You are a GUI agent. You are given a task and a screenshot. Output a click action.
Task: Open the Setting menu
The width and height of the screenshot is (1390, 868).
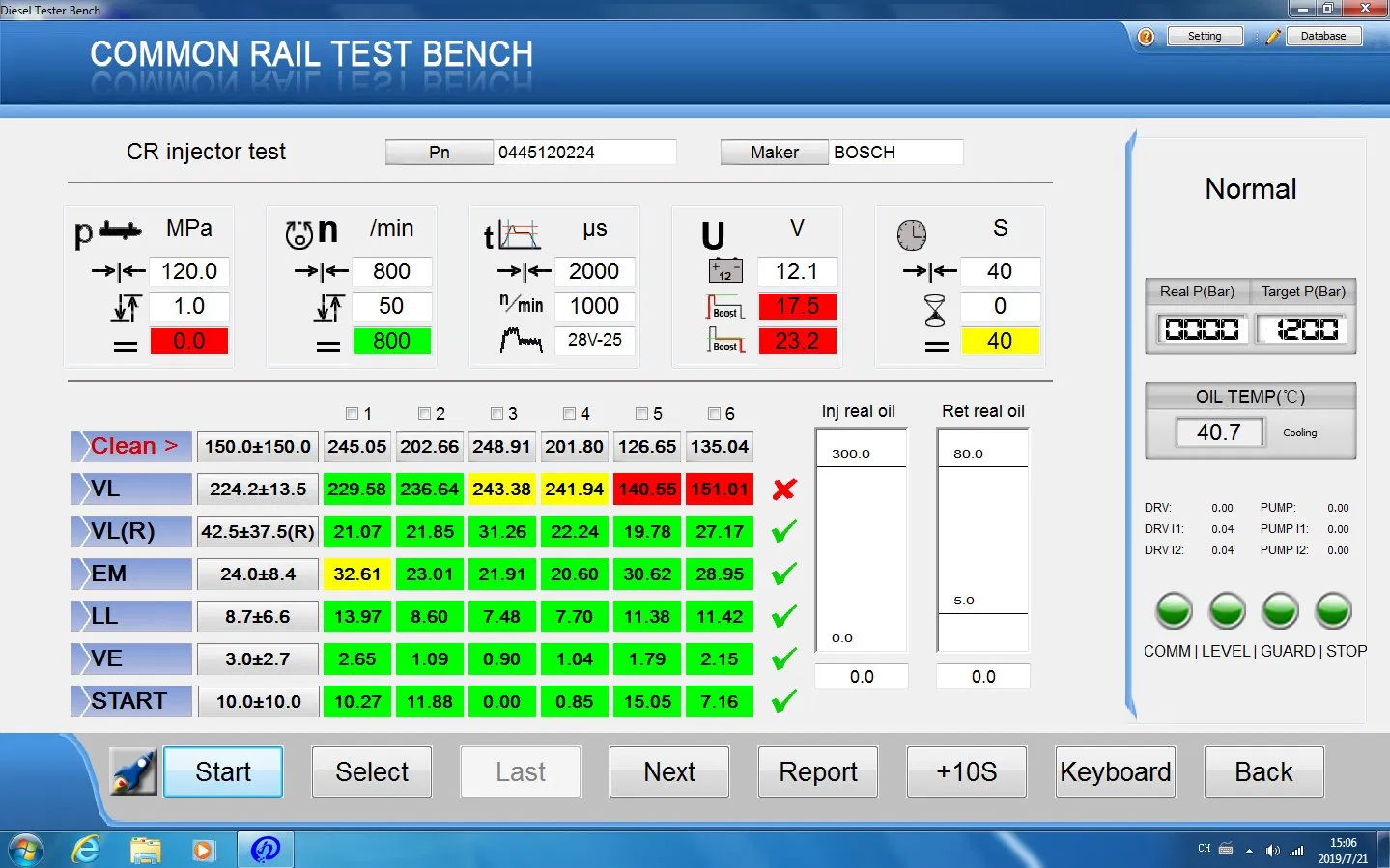(x=1205, y=36)
